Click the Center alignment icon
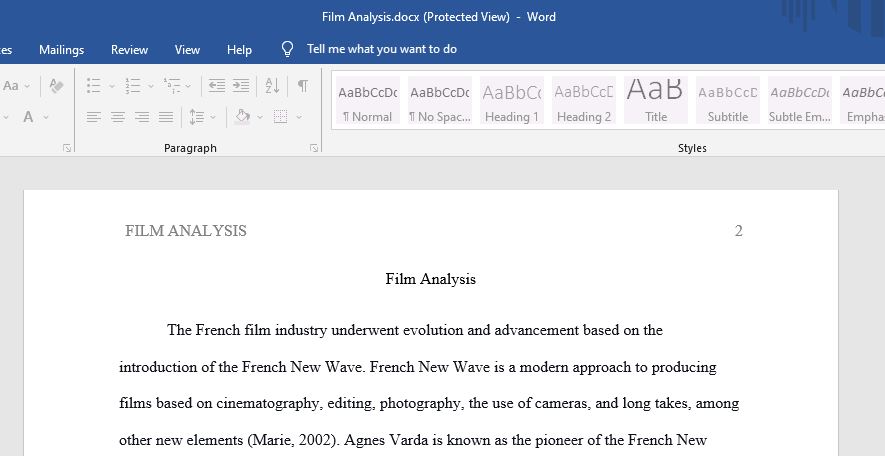Screen dimensions: 885x456 [118, 117]
